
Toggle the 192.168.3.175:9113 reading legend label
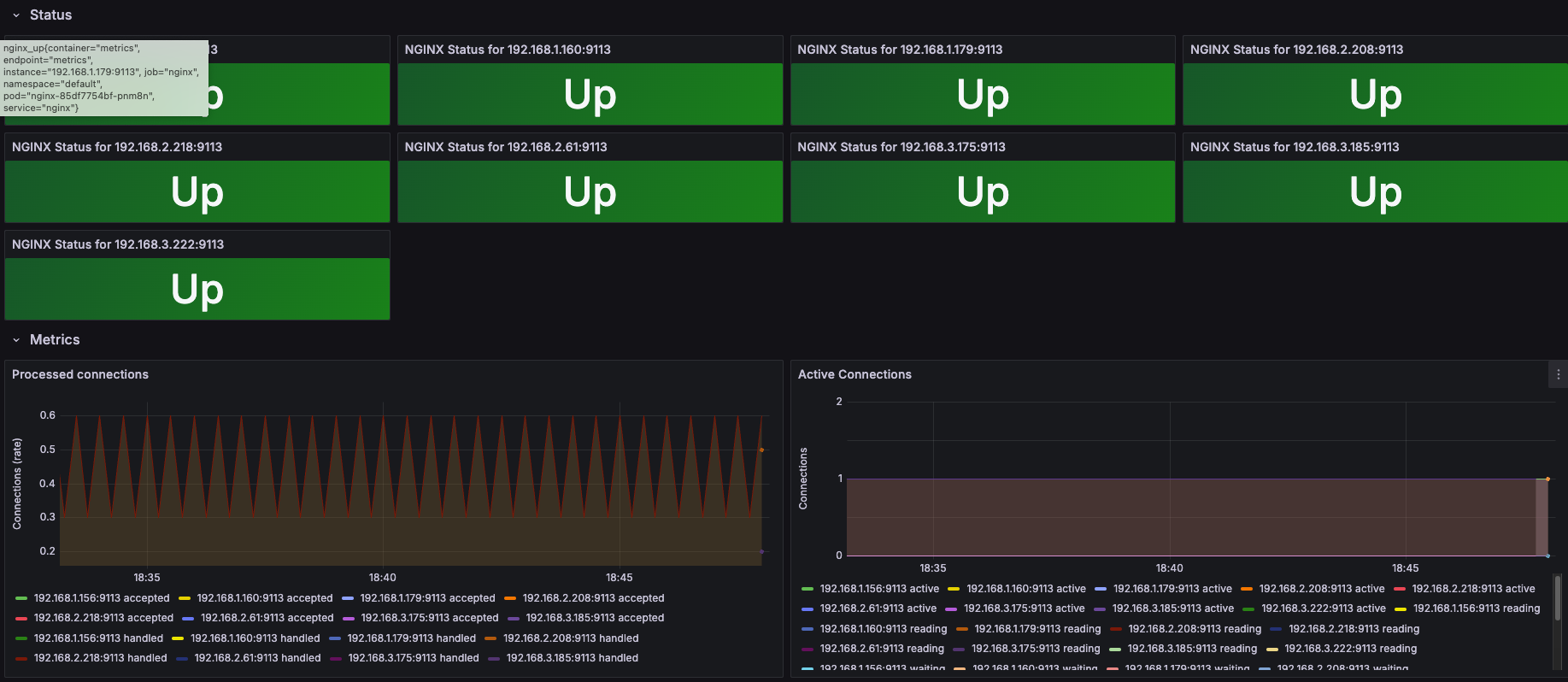(1036, 649)
